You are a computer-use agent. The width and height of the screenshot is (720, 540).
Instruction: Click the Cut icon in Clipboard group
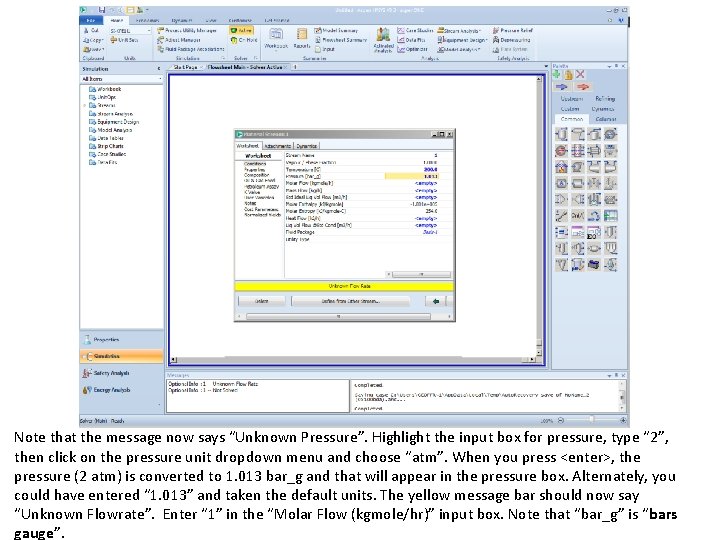click(91, 30)
